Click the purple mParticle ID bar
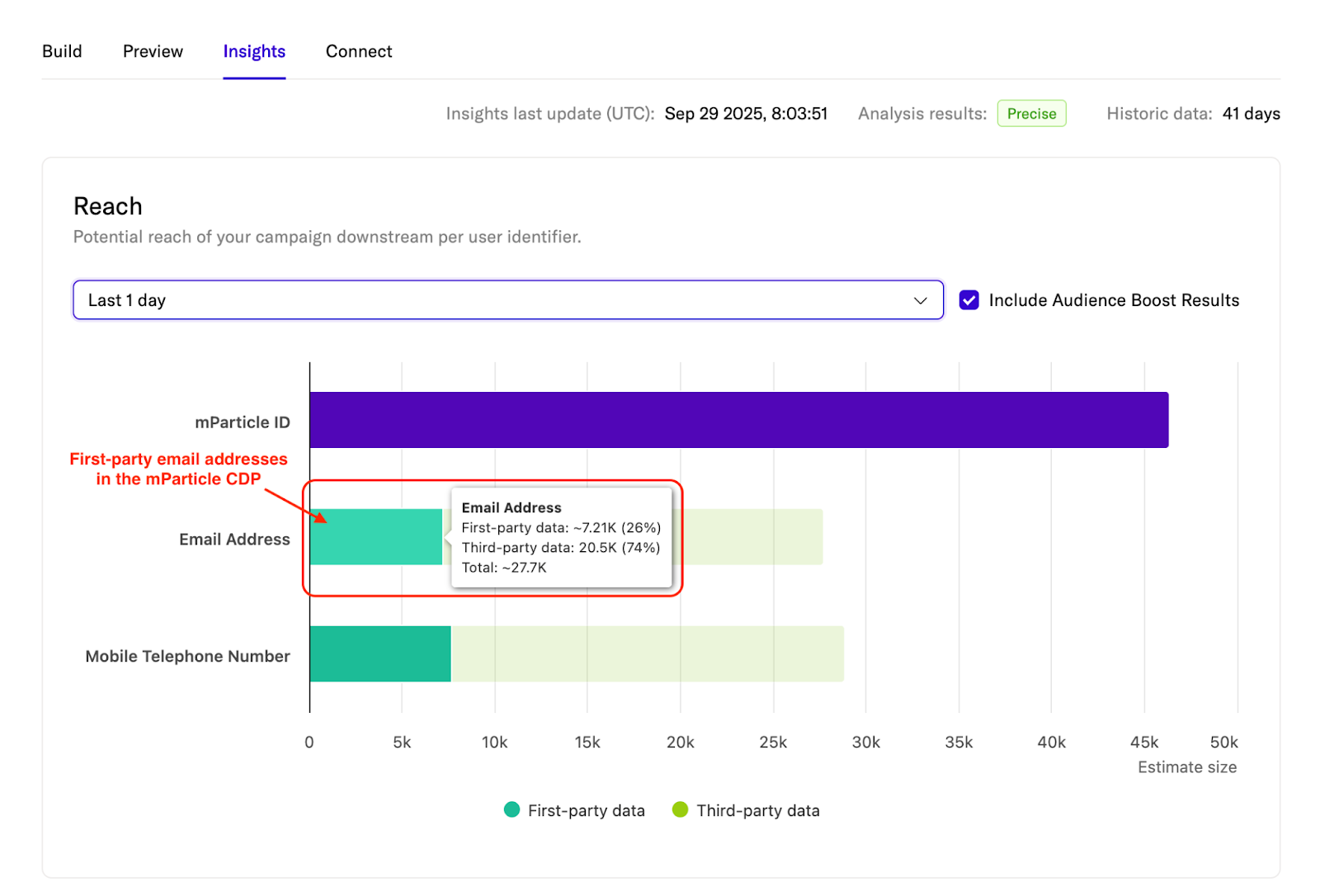This screenshot has width=1320, height=896. click(x=738, y=420)
